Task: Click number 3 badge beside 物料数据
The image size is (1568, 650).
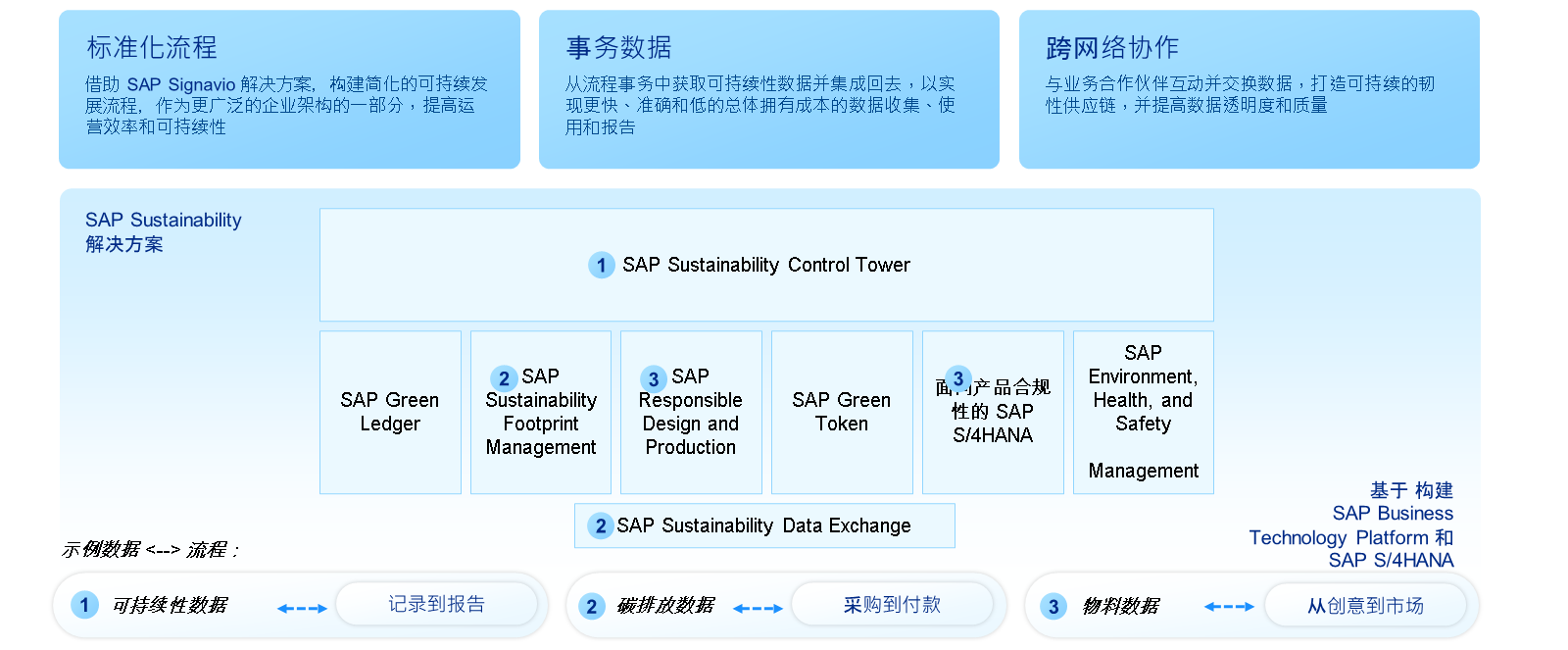Action: [1053, 606]
